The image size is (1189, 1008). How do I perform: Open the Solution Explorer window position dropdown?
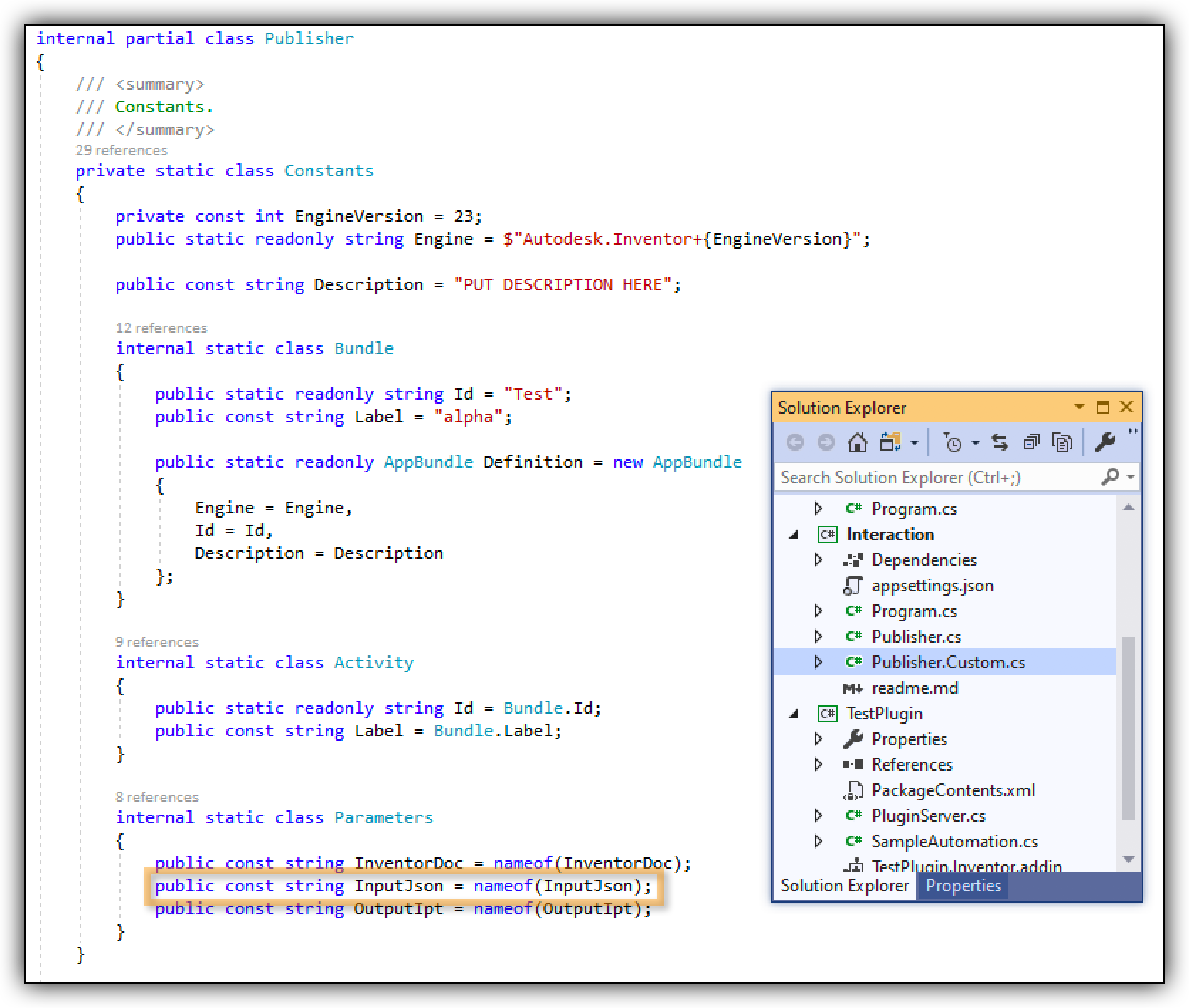[1079, 407]
